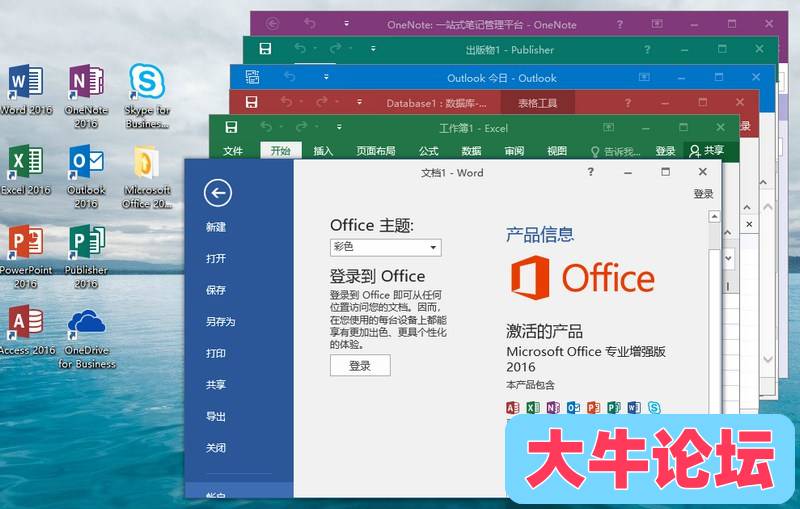Screen dimensions: 800x509
Task: Open OneNote 2016 desktop shortcut
Action: coord(86,96)
